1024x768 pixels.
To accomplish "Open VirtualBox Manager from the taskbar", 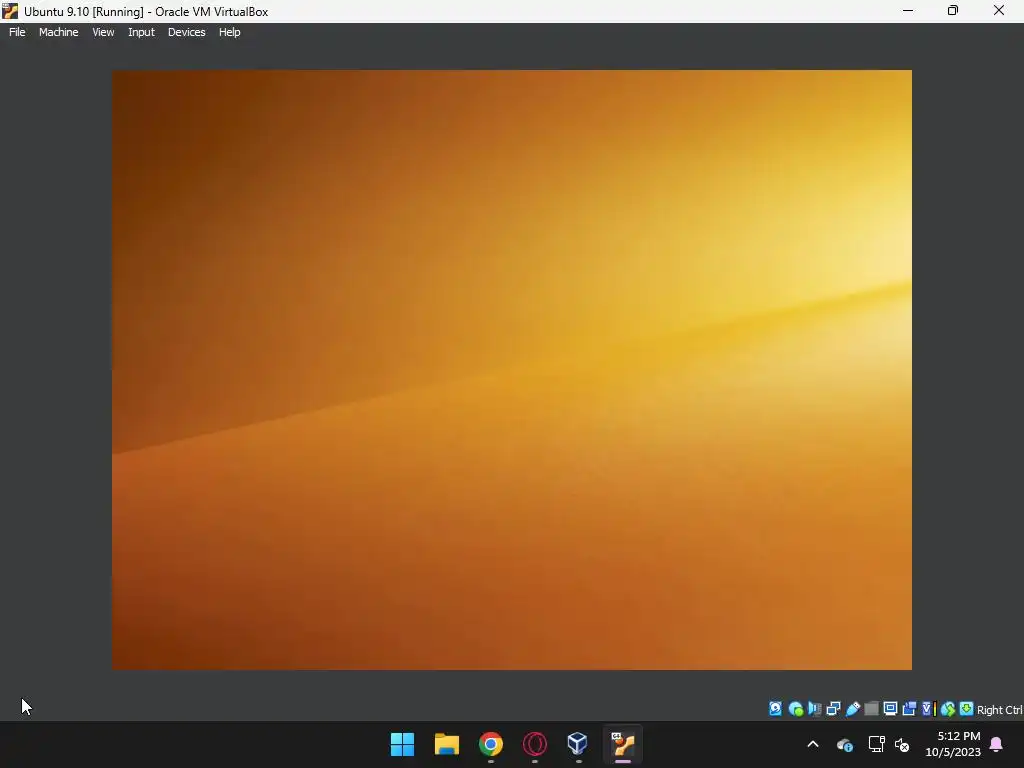I will 578,744.
